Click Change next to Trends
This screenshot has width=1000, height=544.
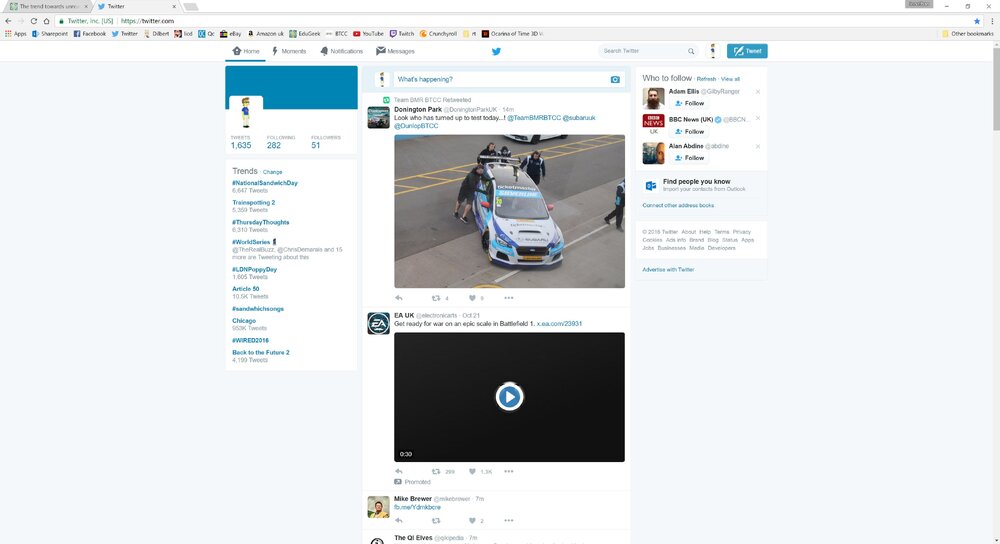pos(272,172)
